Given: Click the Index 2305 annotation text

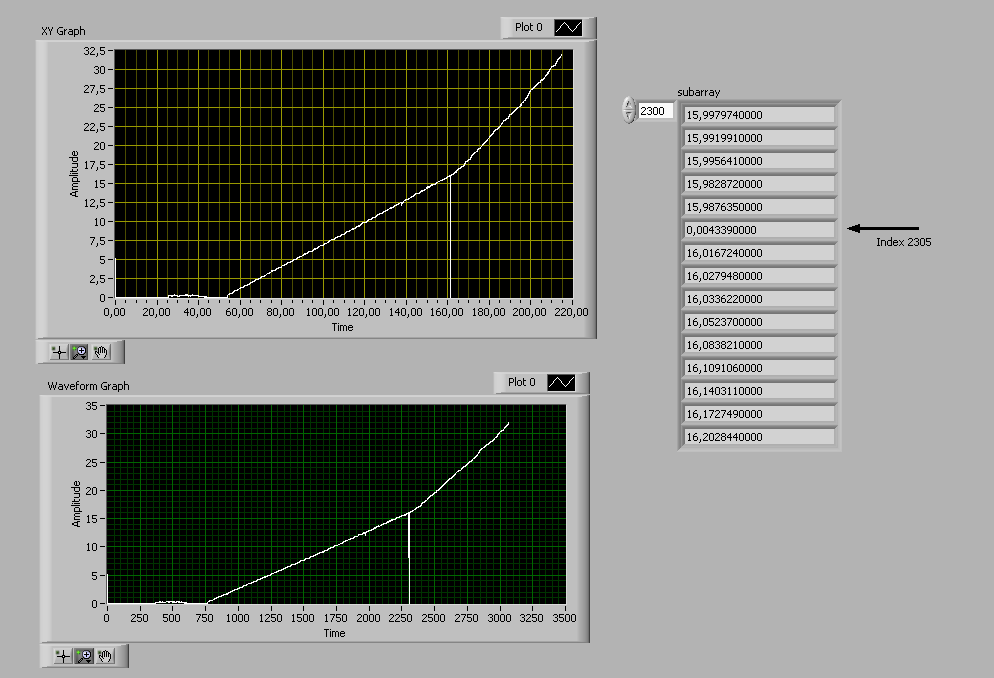Looking at the screenshot, I should click(x=903, y=242).
